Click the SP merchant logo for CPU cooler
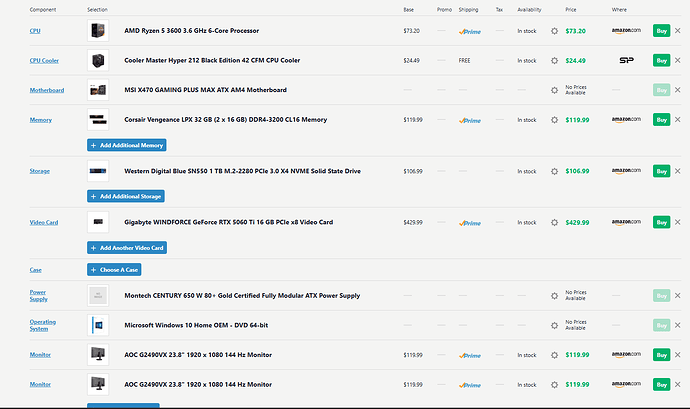The height and width of the screenshot is (409, 690). (626, 60)
